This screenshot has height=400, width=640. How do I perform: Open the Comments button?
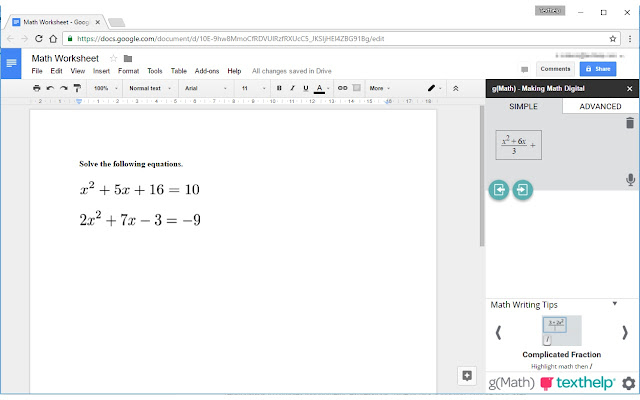[x=555, y=69]
